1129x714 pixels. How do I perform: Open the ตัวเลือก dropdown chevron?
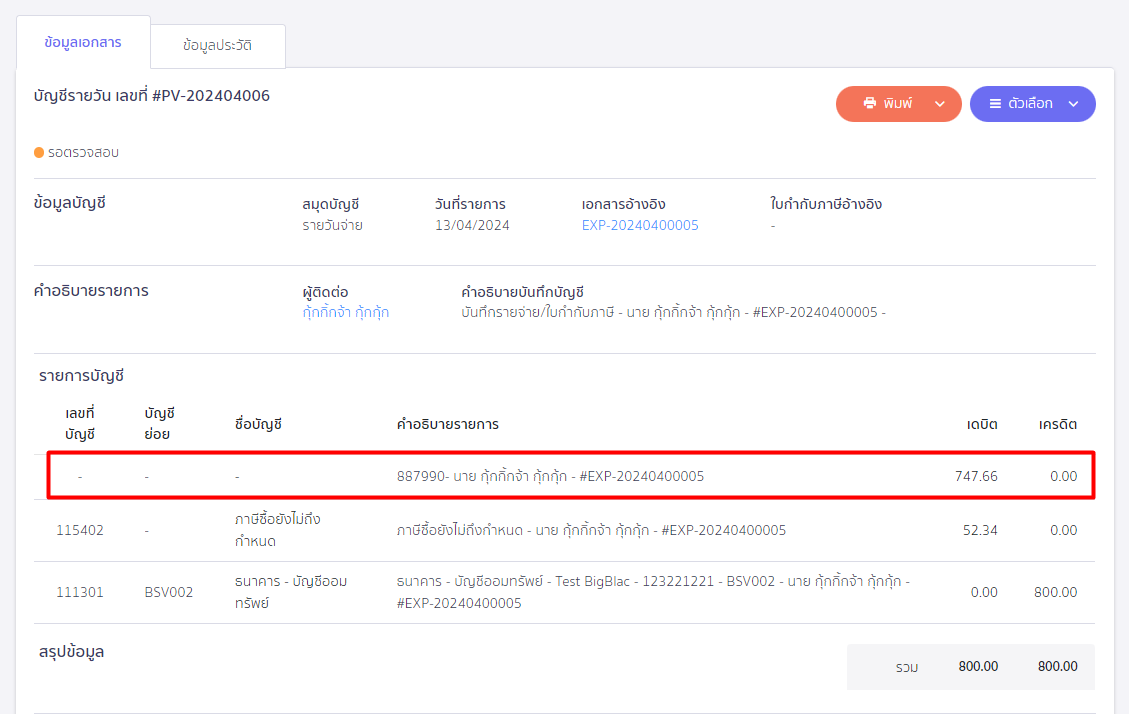(x=1073, y=104)
